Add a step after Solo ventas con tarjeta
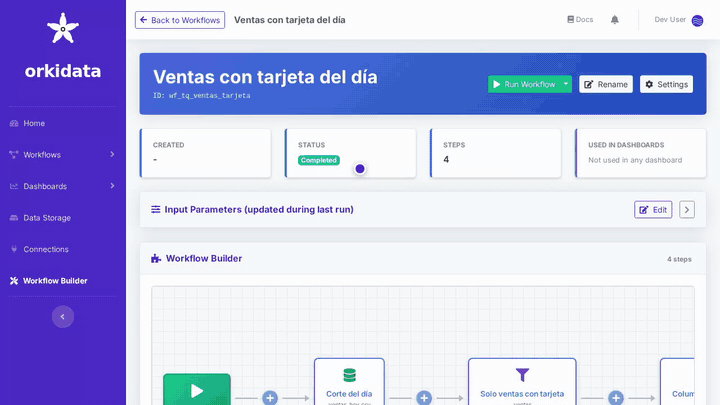Screen dimensions: 720x405 tap(616, 398)
